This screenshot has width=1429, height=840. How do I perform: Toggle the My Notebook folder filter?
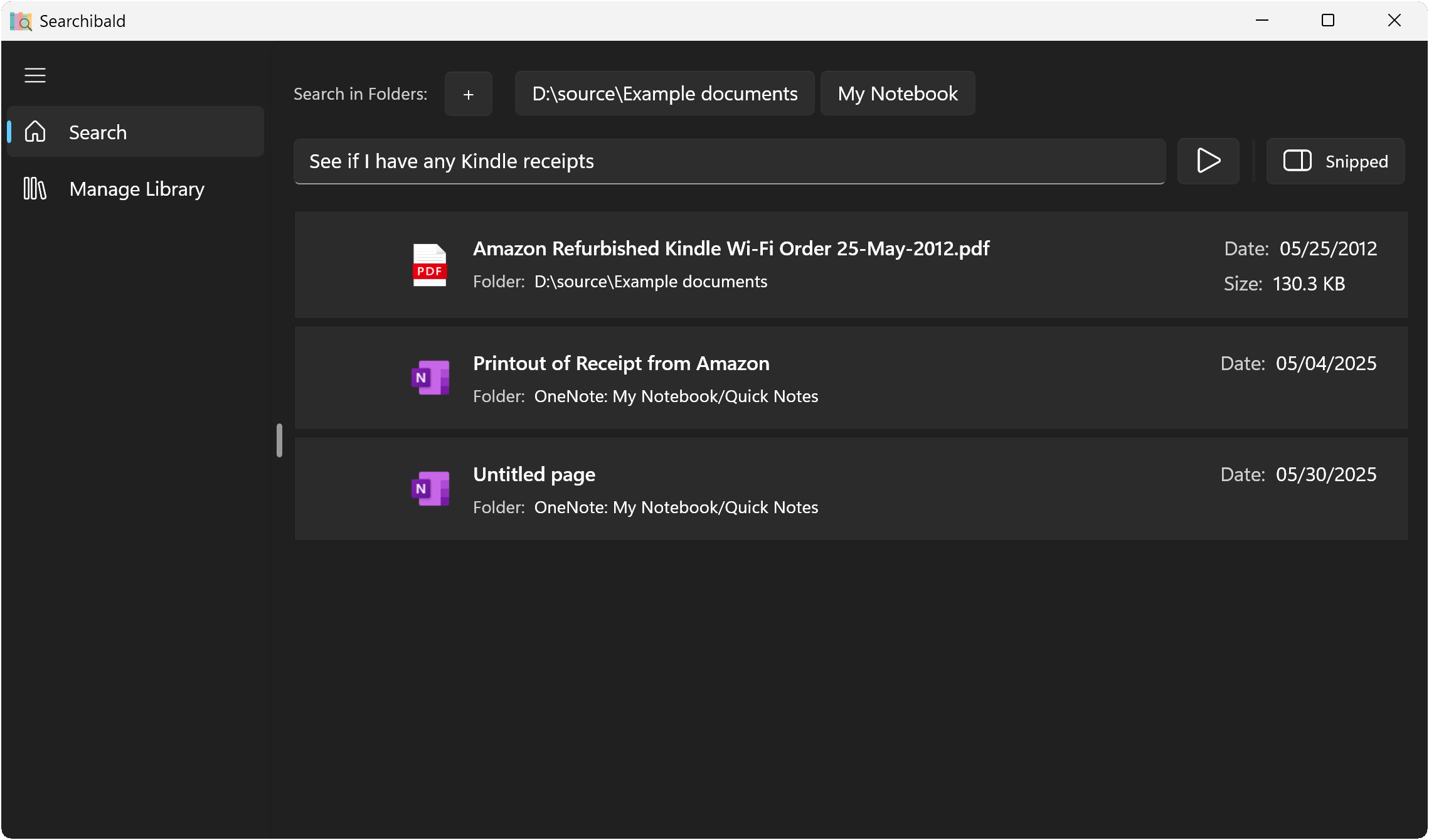897,93
